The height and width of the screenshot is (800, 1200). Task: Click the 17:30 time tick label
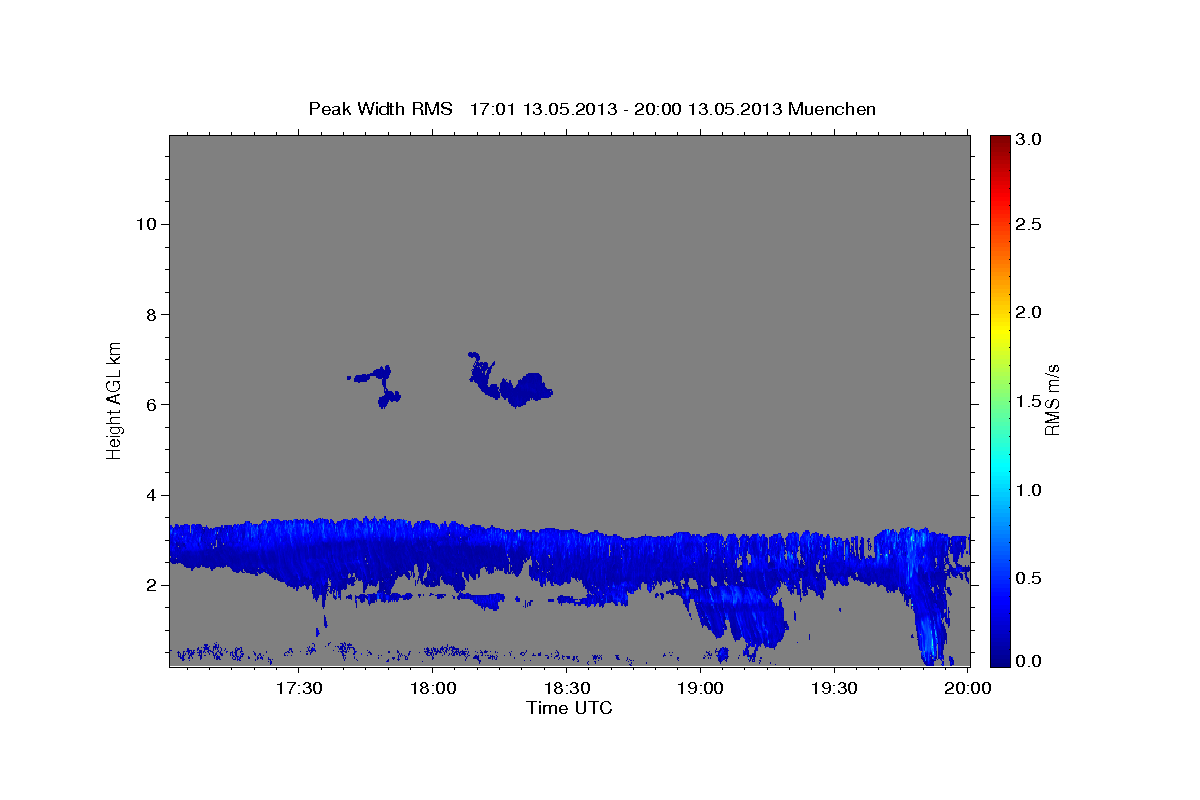point(299,688)
